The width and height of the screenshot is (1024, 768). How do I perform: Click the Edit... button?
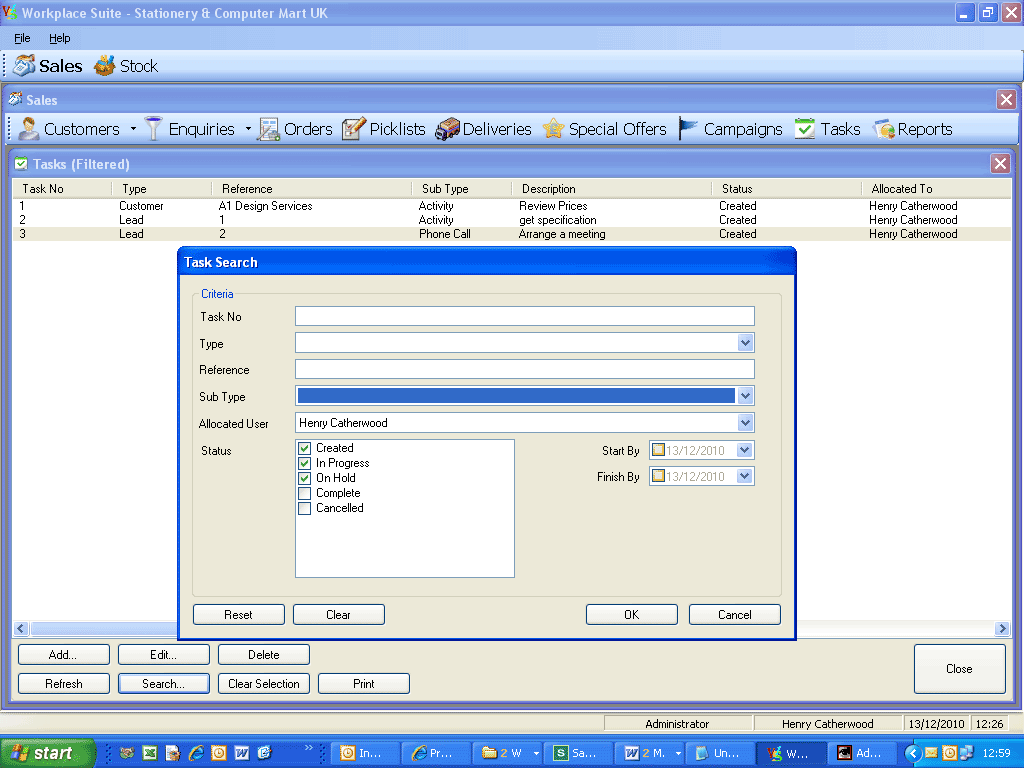point(163,654)
